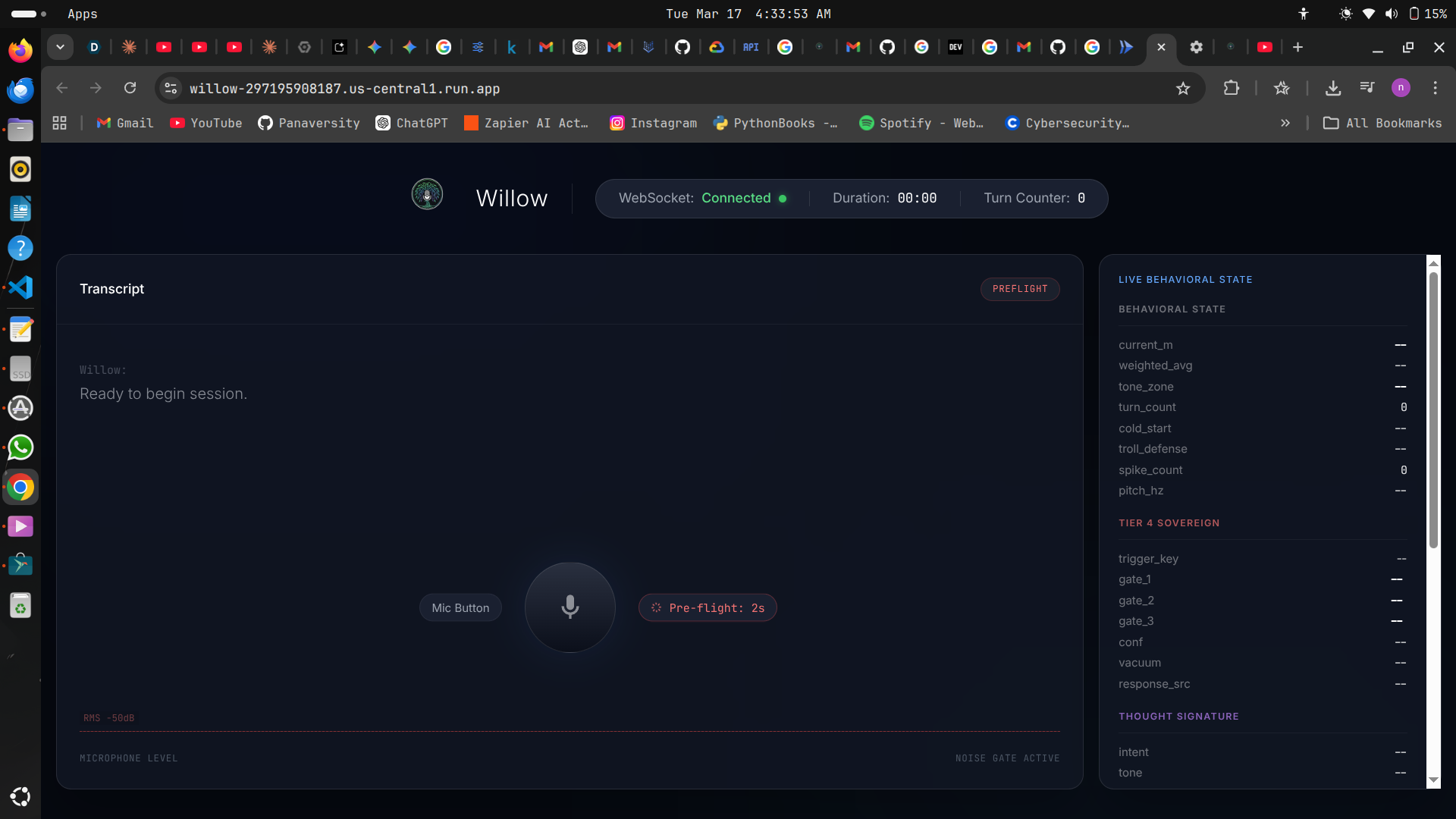Click the Willow logo avatar
Image resolution: width=1456 pixels, height=819 pixels.
pos(427,195)
